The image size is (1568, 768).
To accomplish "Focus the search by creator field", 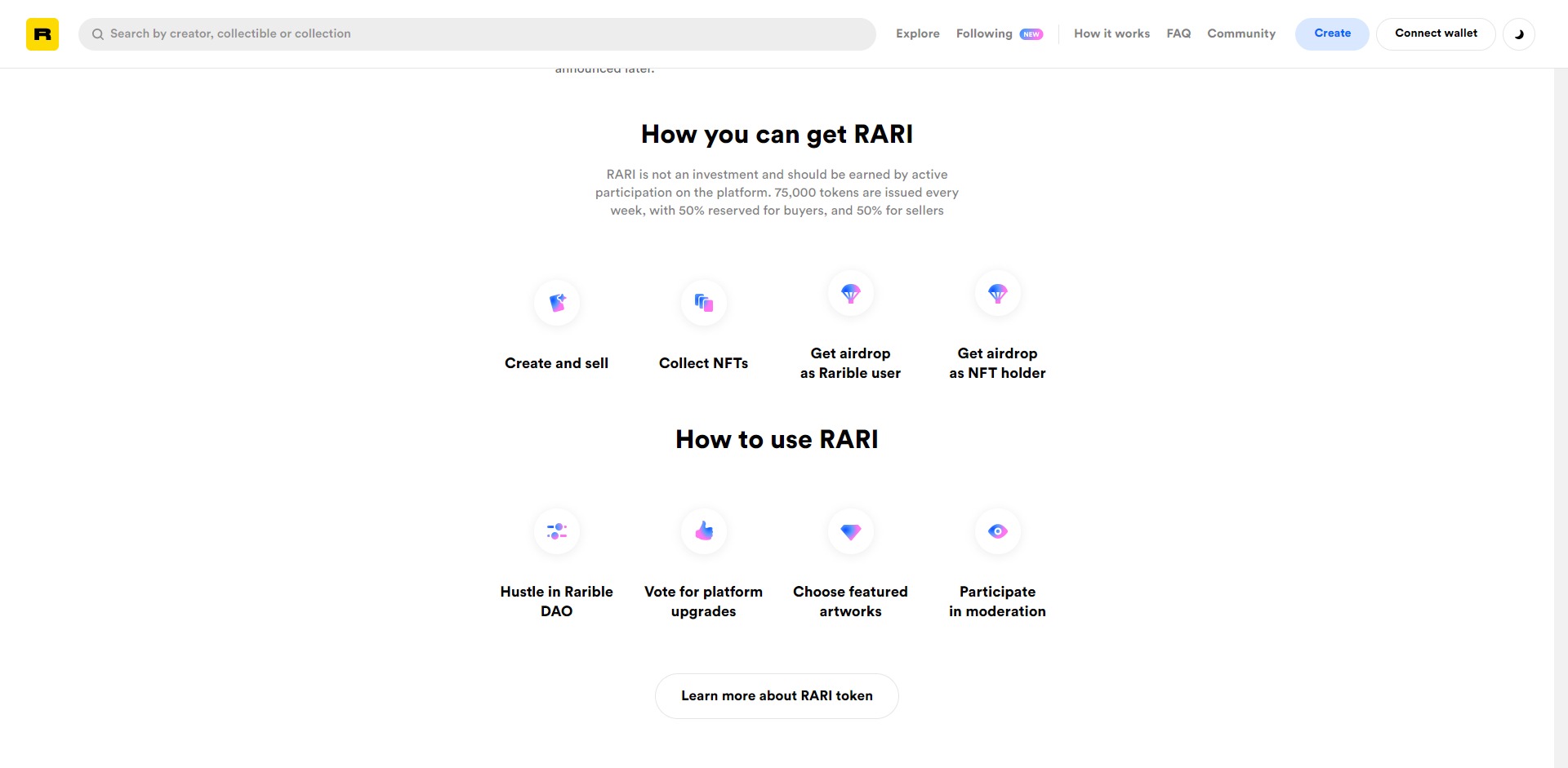I will pos(477,34).
